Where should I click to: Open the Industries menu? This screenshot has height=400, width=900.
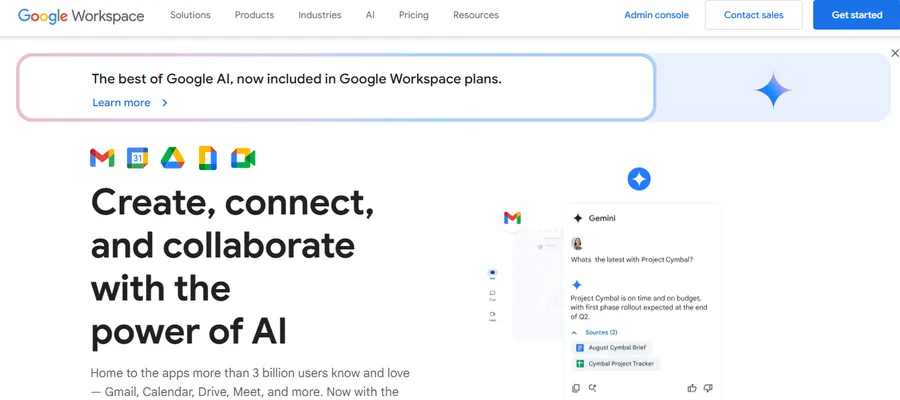pos(320,15)
